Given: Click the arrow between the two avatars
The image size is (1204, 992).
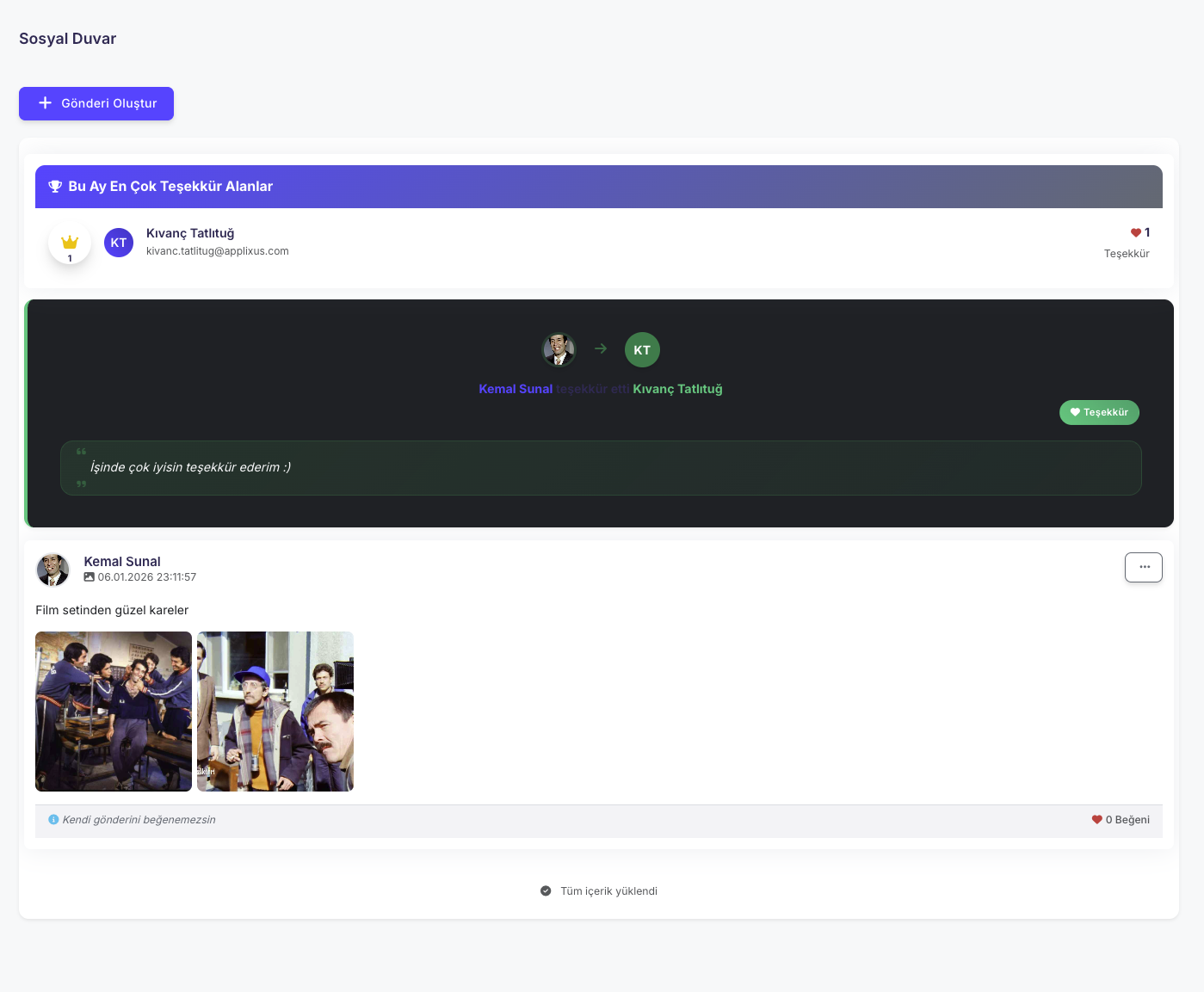Looking at the screenshot, I should coord(601,348).
